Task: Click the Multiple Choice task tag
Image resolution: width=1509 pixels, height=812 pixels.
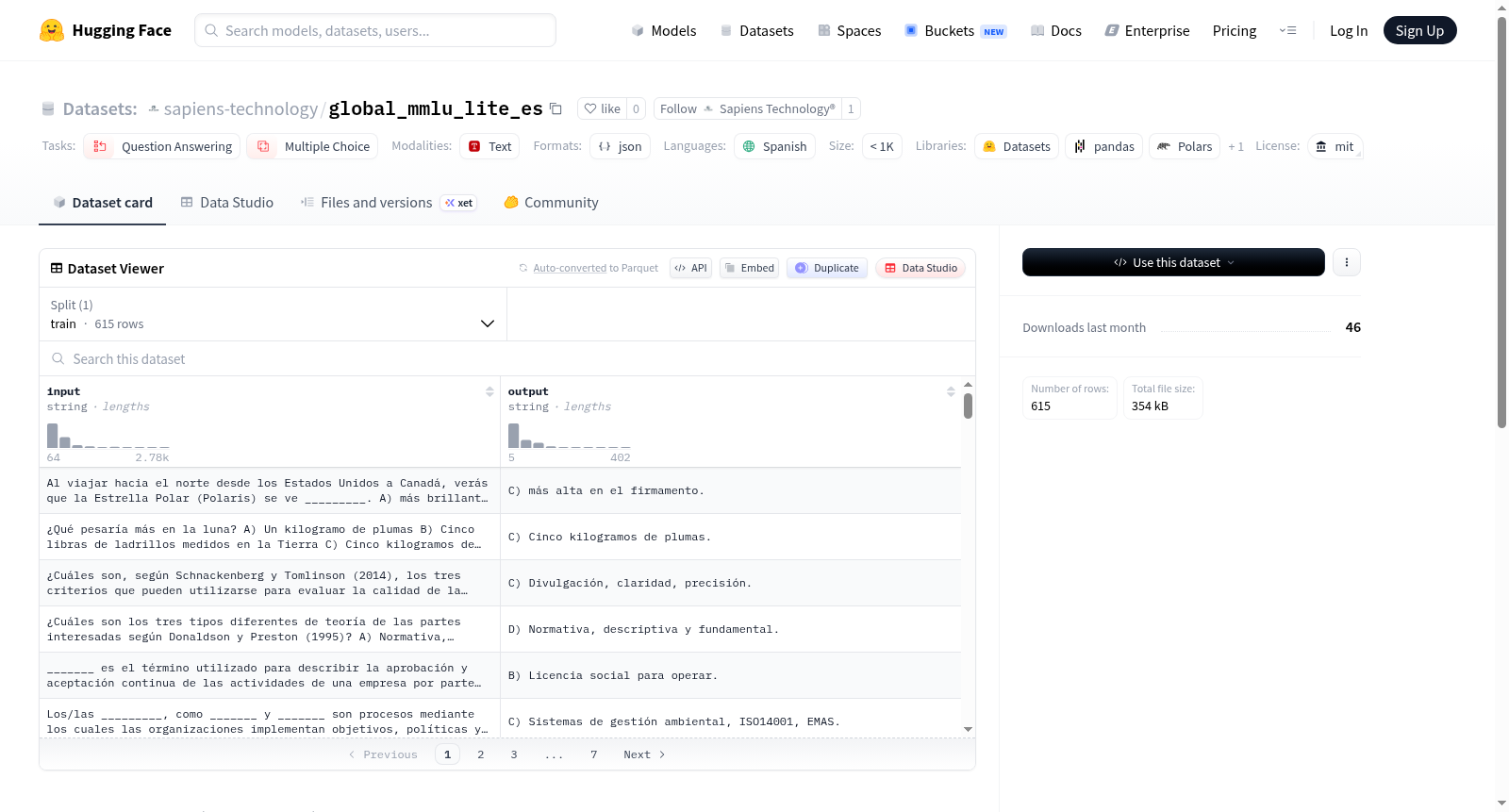Action: point(312,146)
